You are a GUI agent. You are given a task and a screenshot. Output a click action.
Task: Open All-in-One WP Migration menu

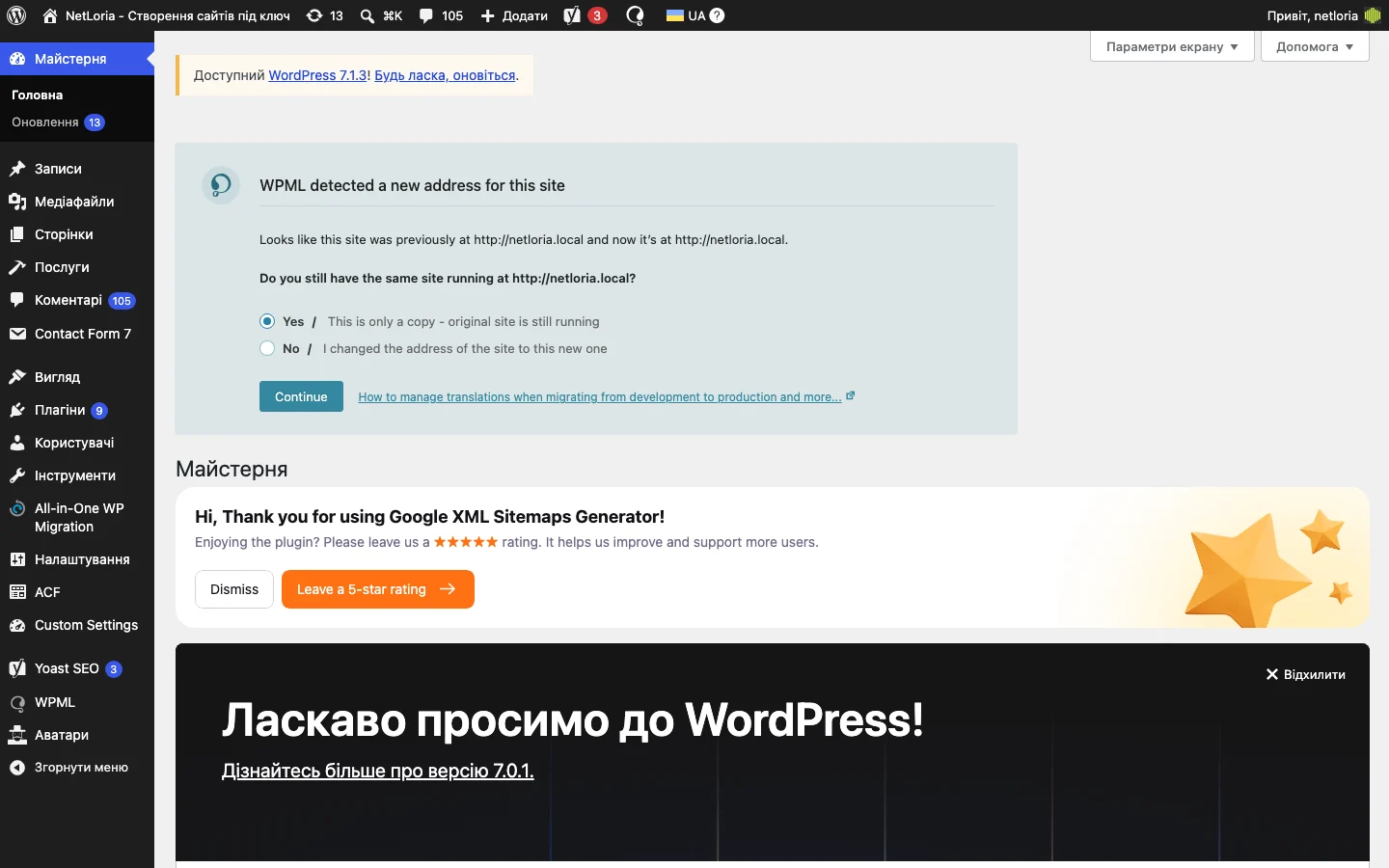[x=77, y=518]
